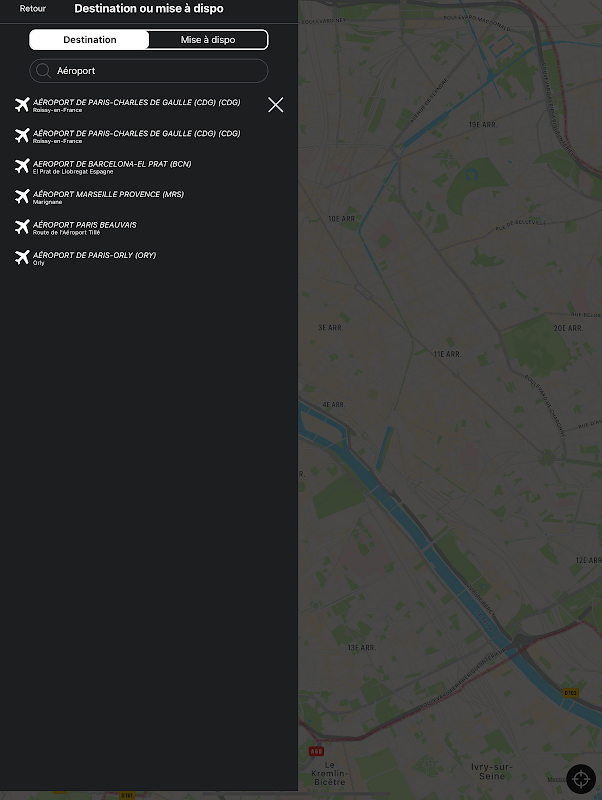
Task: Click airplane icon of the first CDG row
Action: tap(22, 105)
